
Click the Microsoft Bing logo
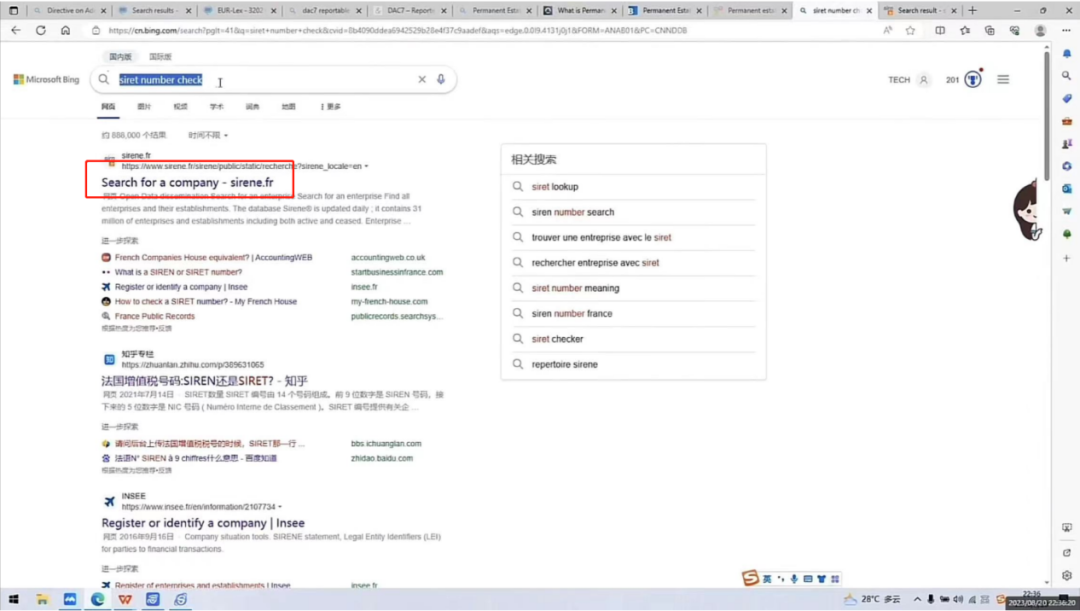pyautogui.click(x=46, y=79)
